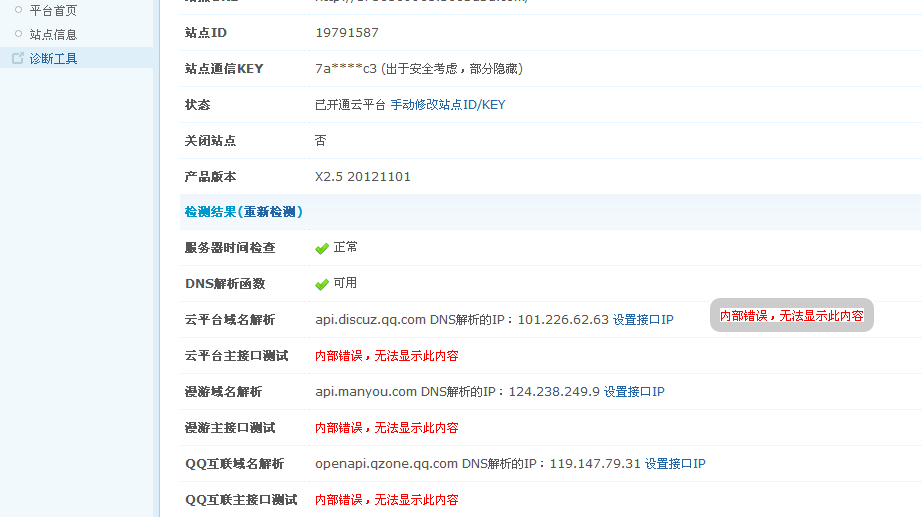Click the DNS解析函数 label
Image resolution: width=921 pixels, height=517 pixels.
click(x=225, y=284)
